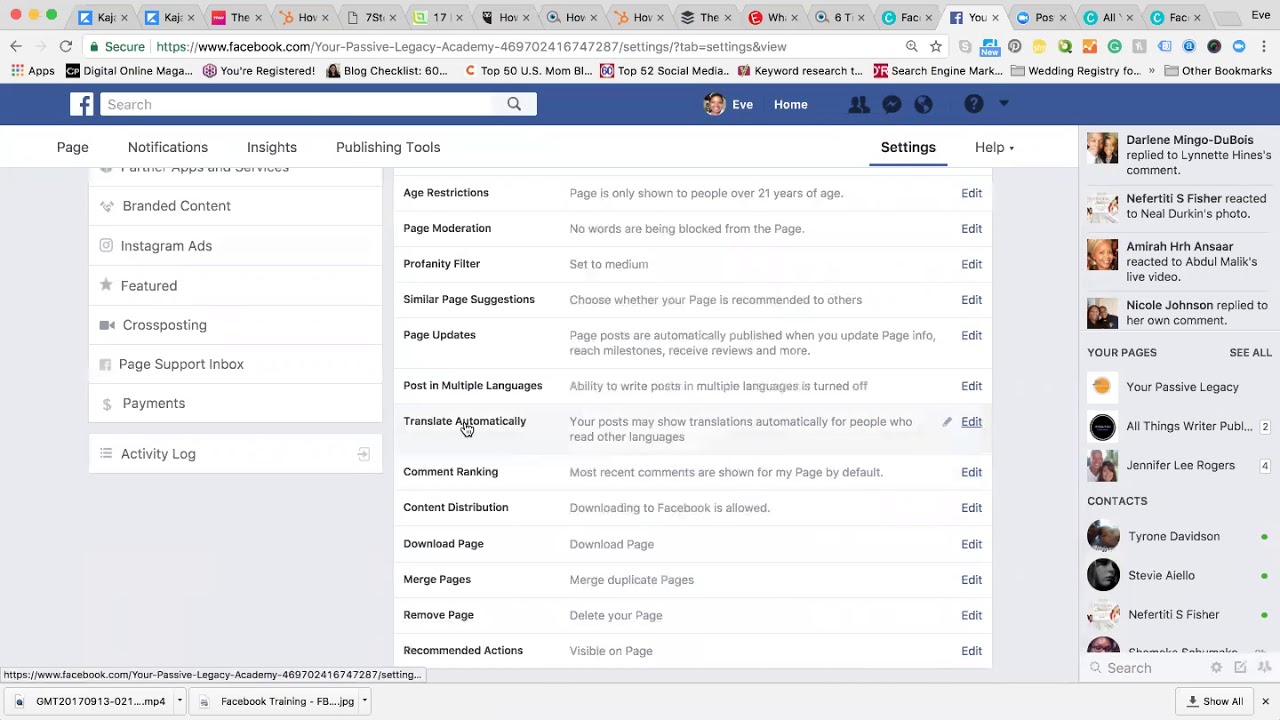Click the Activity Log exit arrow icon

click(x=364, y=454)
